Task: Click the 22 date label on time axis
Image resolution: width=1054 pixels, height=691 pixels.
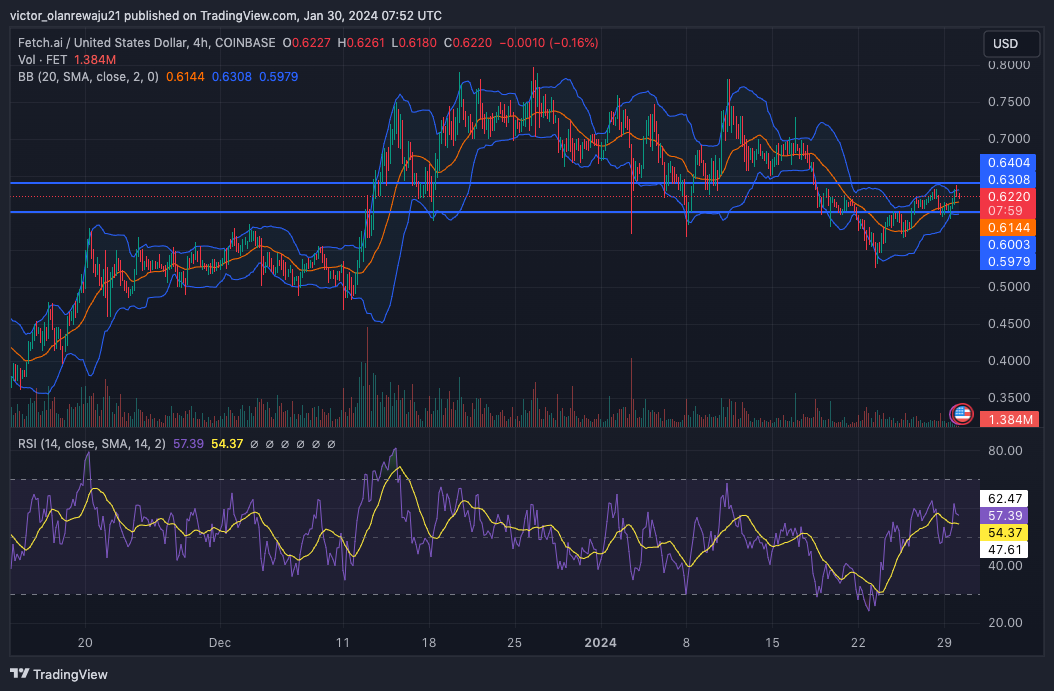Action: (858, 643)
